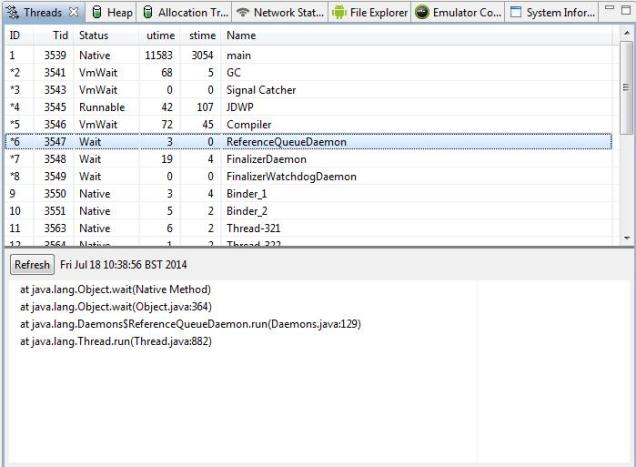Select the main thread row
Image resolution: width=636 pixels, height=467 pixels.
(x=308, y=55)
